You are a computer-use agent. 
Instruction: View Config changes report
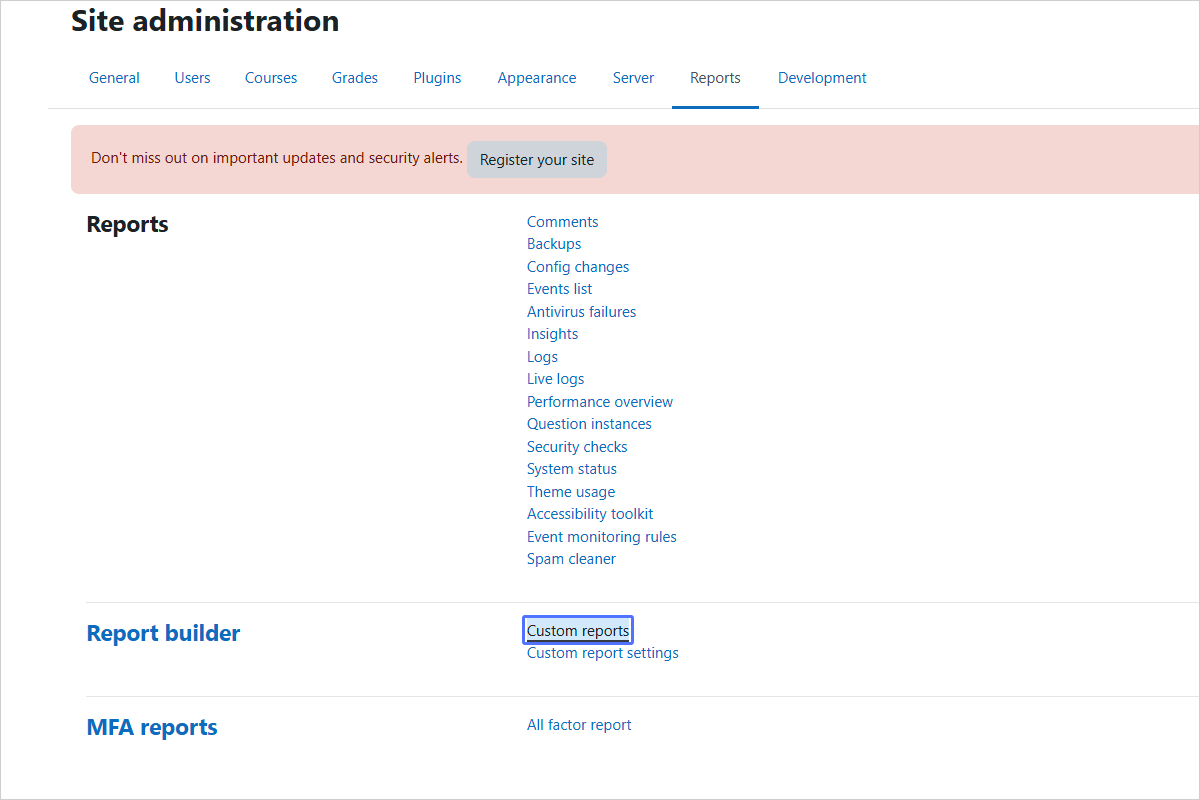click(x=578, y=267)
